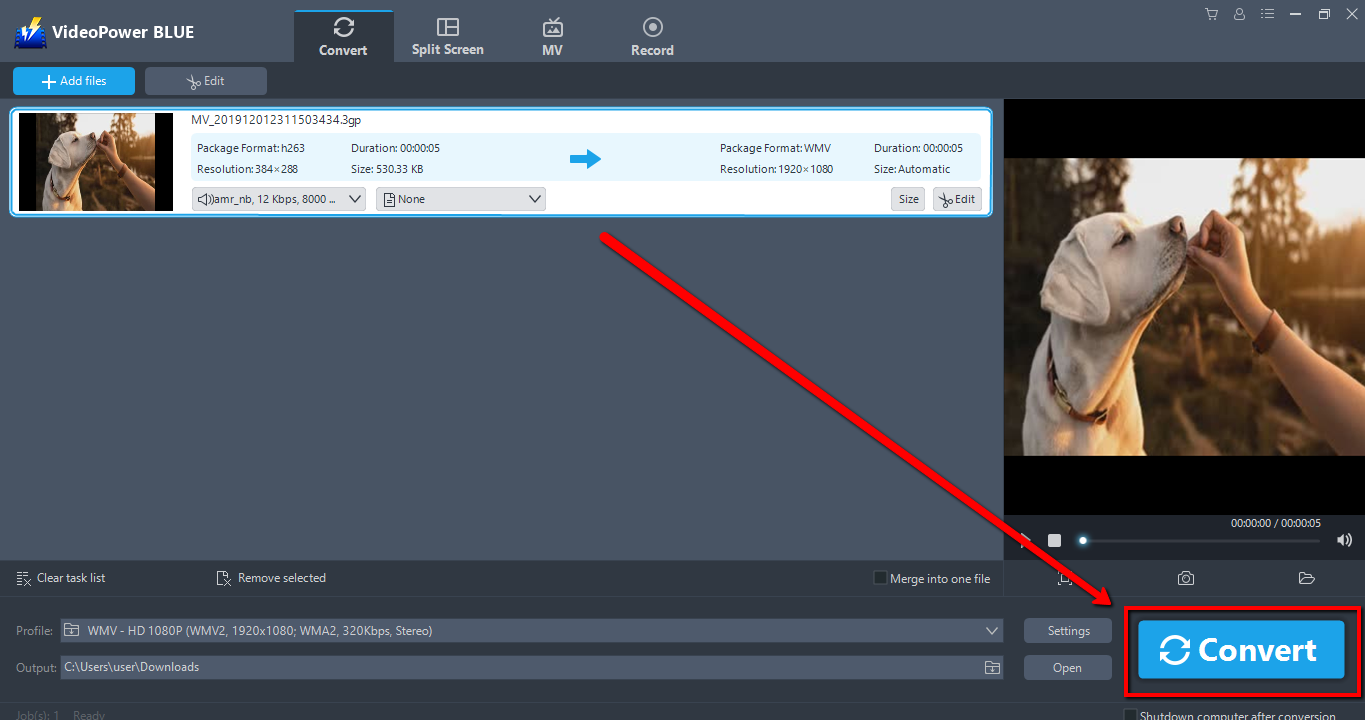The height and width of the screenshot is (720, 1365).
Task: Open output folder via folder icon
Action: point(1306,578)
